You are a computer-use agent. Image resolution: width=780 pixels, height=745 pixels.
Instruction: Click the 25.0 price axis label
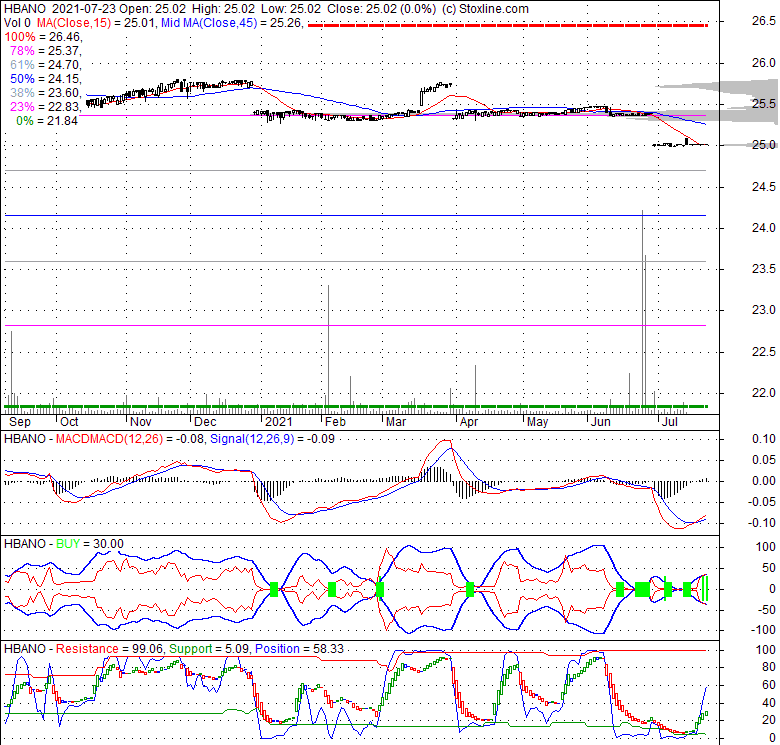click(x=764, y=145)
